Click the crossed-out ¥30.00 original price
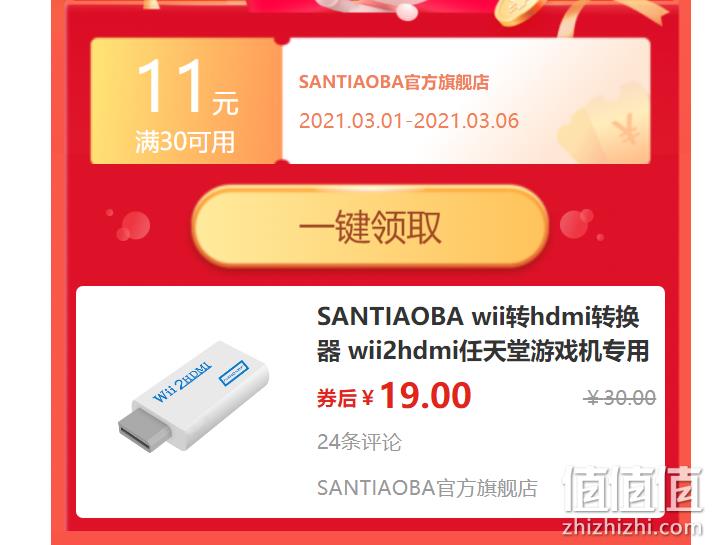The height and width of the screenshot is (545, 712). point(620,398)
